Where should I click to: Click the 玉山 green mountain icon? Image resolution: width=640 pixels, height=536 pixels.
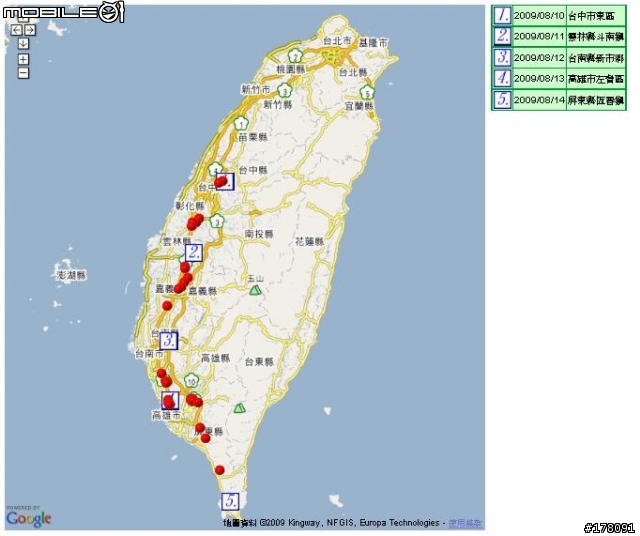point(256,290)
